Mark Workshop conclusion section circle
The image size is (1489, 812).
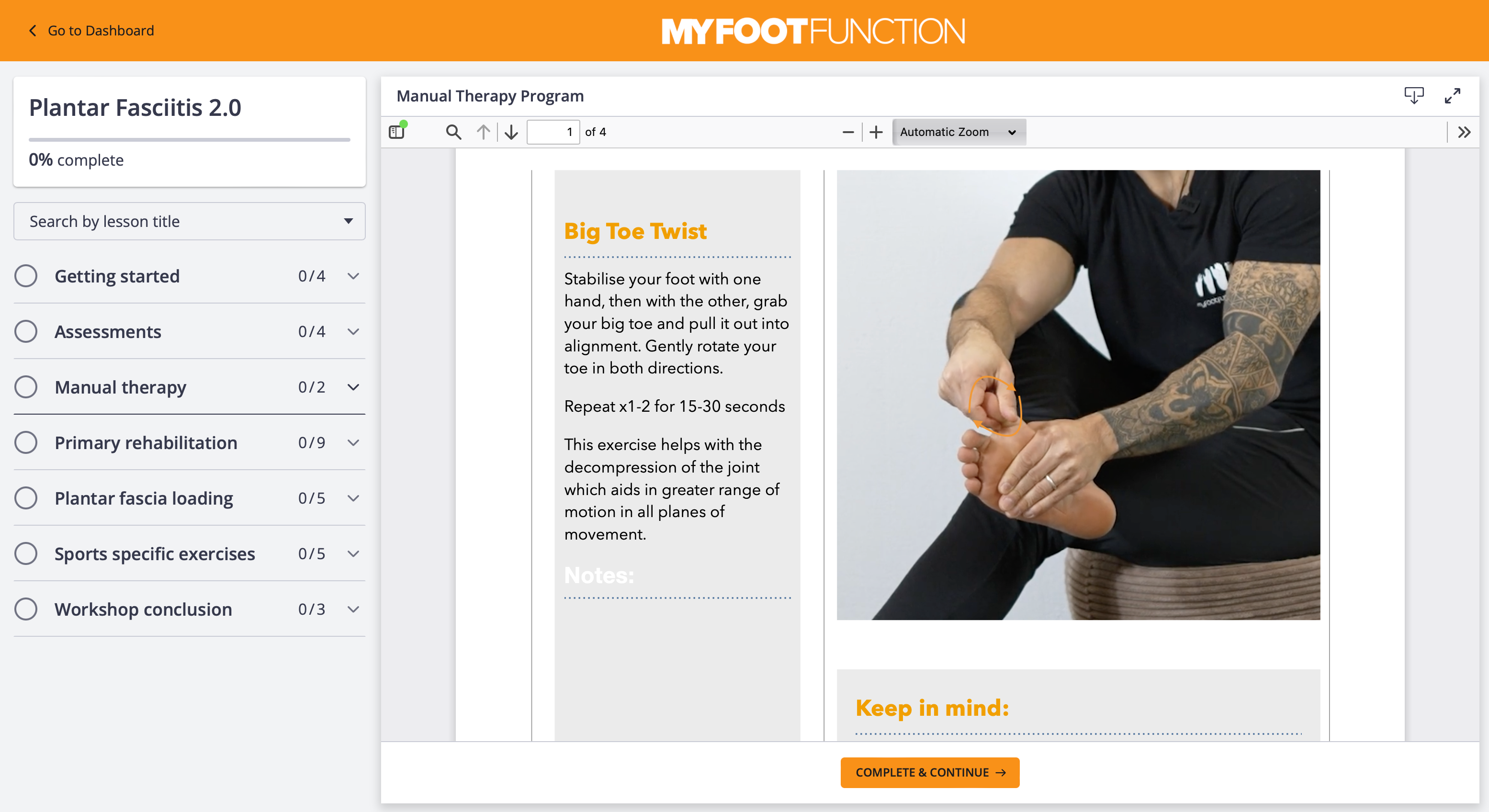click(x=26, y=609)
